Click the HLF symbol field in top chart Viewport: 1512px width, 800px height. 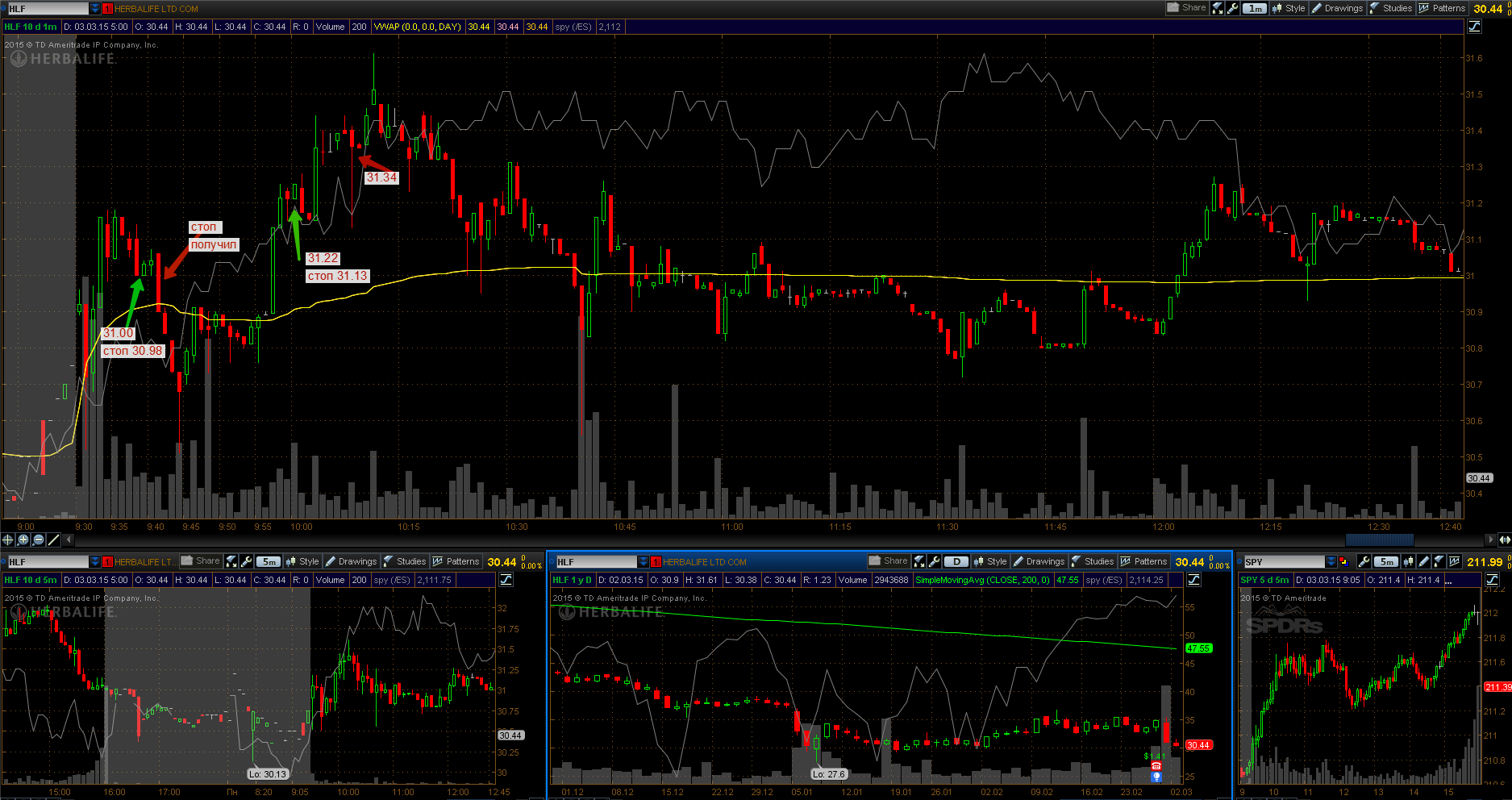click(48, 9)
